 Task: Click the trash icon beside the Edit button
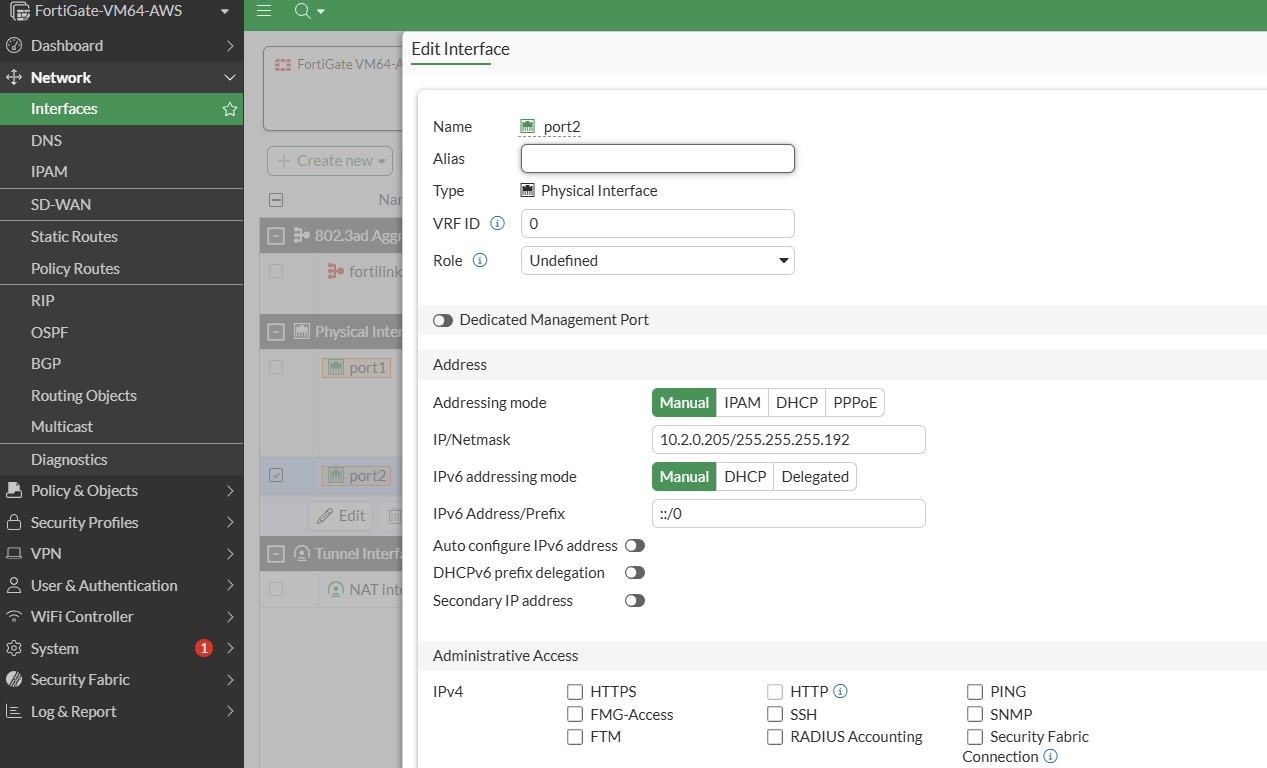click(x=394, y=515)
